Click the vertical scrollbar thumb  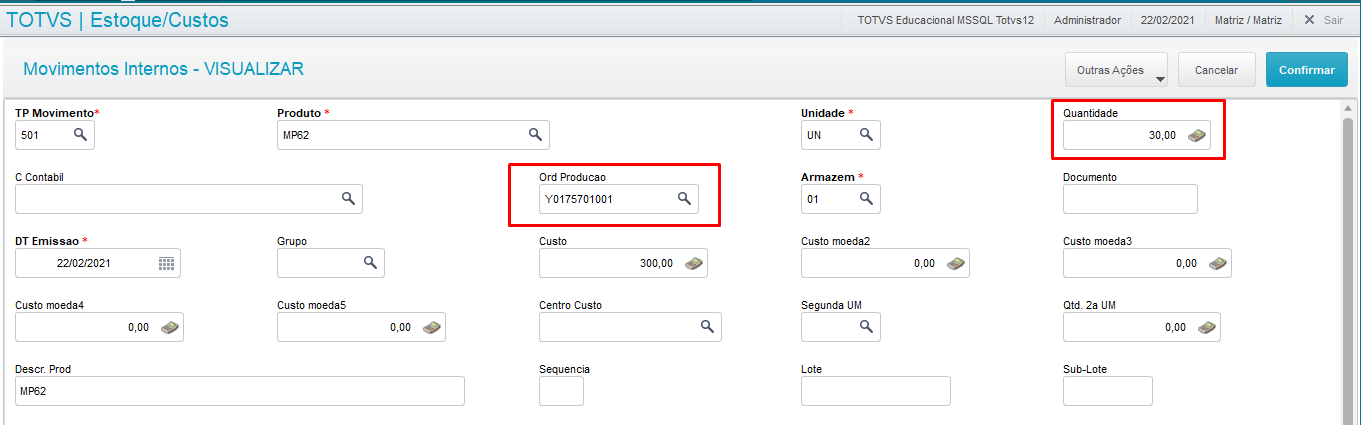click(x=1348, y=270)
